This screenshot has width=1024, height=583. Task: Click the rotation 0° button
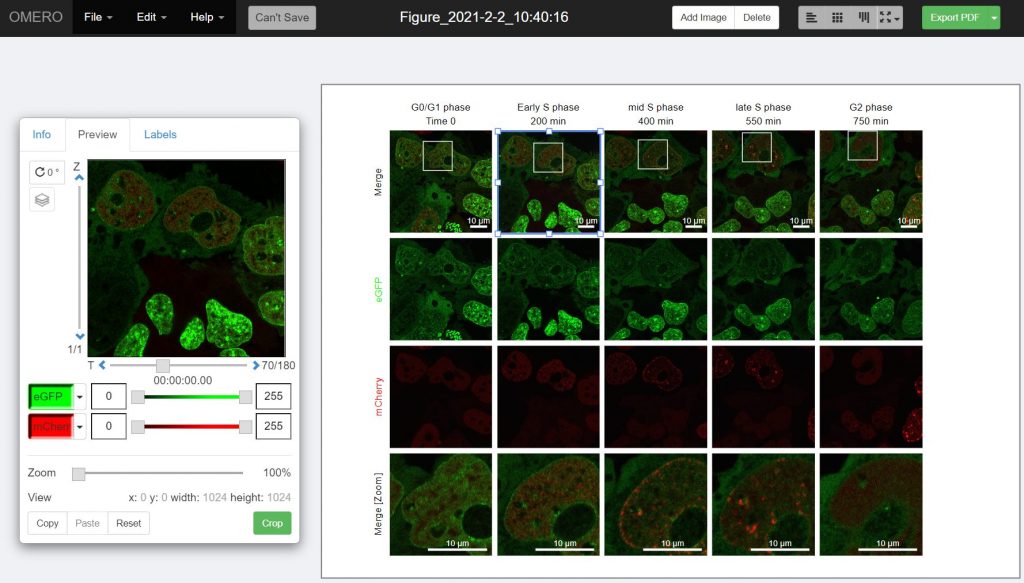46,172
